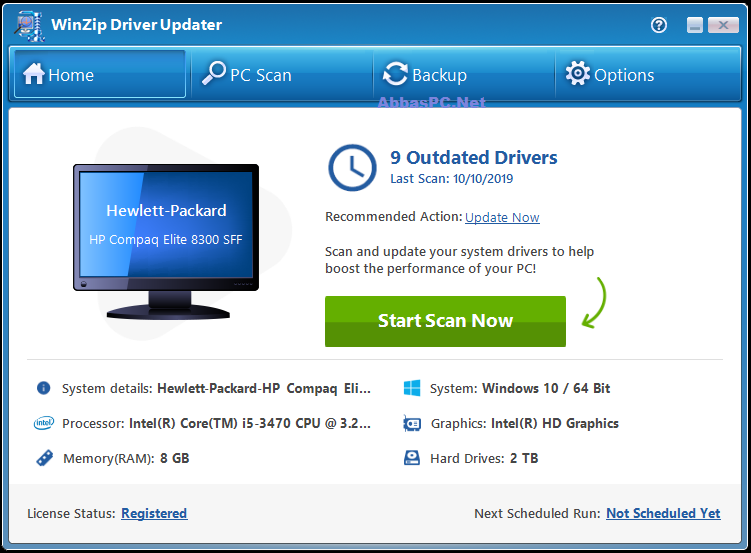Click the hard drive icon
Screen dimensions: 751x553
tap(412, 458)
